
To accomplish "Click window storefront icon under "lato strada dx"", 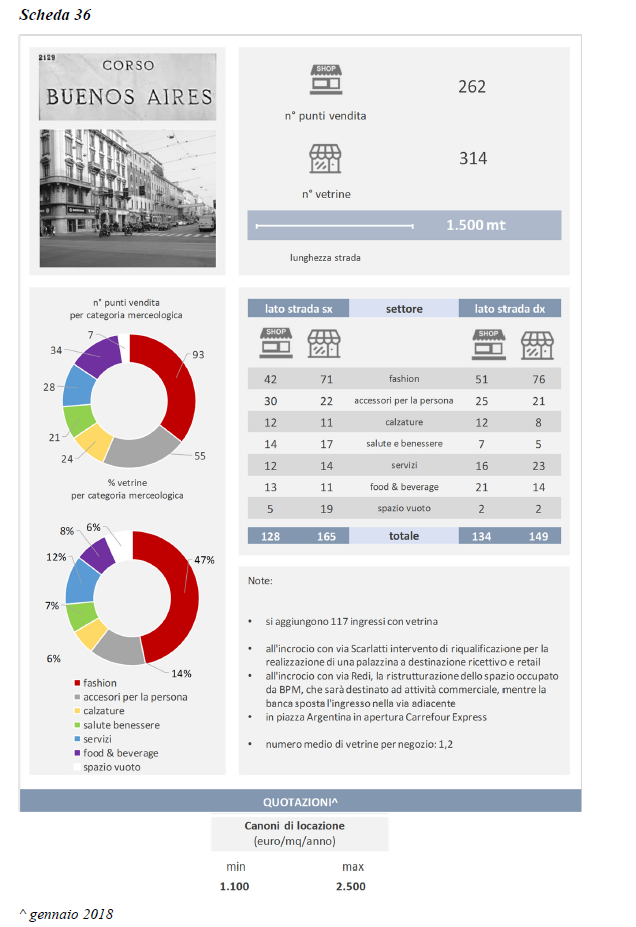I will point(537,344).
